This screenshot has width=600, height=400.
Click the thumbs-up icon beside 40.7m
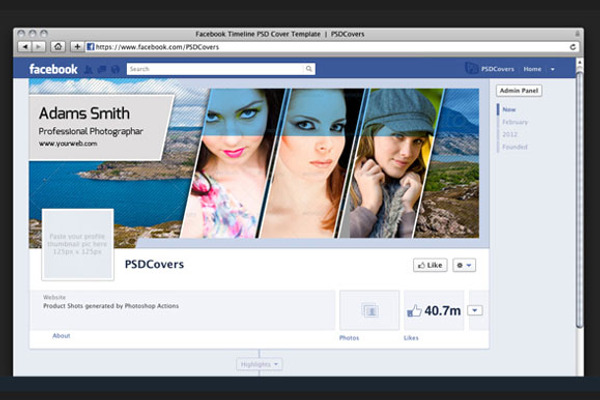(414, 311)
